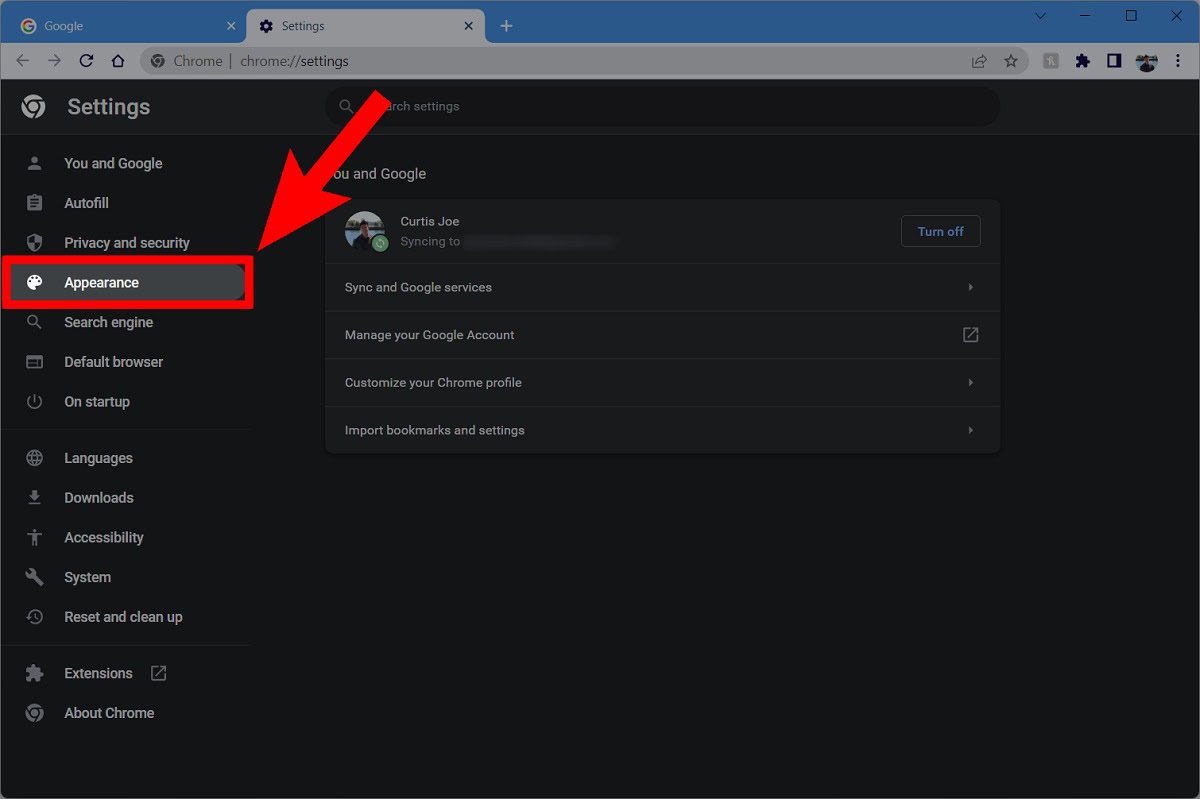The image size is (1200, 799).
Task: Click the back navigation arrow
Action: (x=23, y=61)
